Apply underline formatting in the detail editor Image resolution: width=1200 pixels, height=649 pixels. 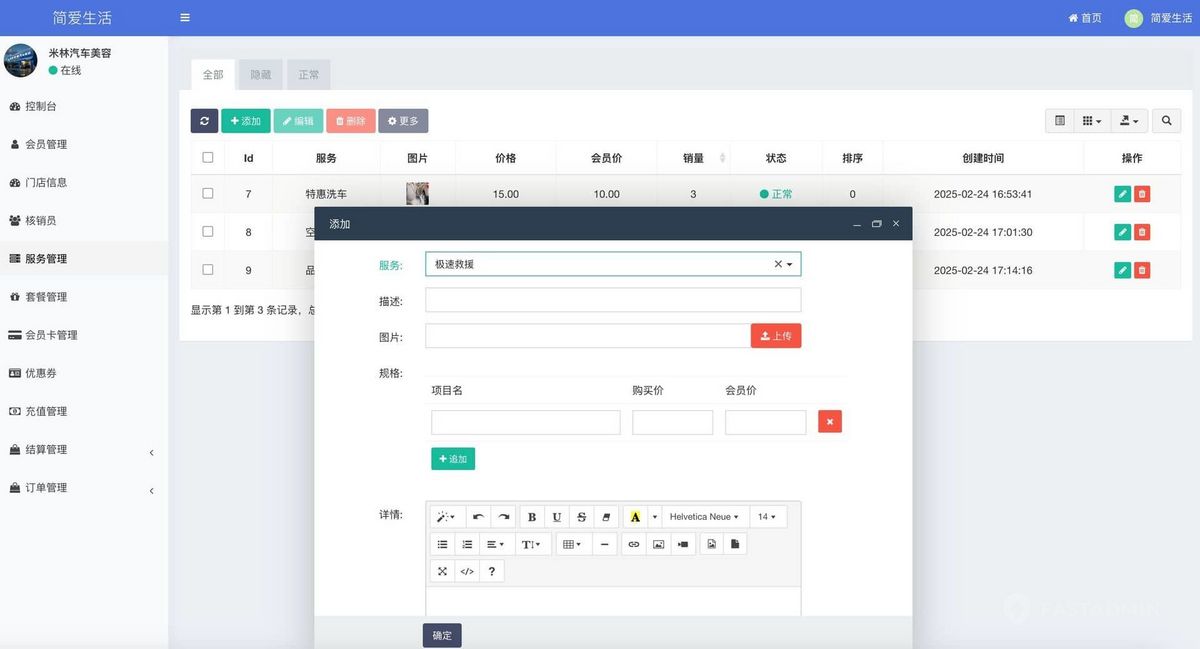[557, 516]
